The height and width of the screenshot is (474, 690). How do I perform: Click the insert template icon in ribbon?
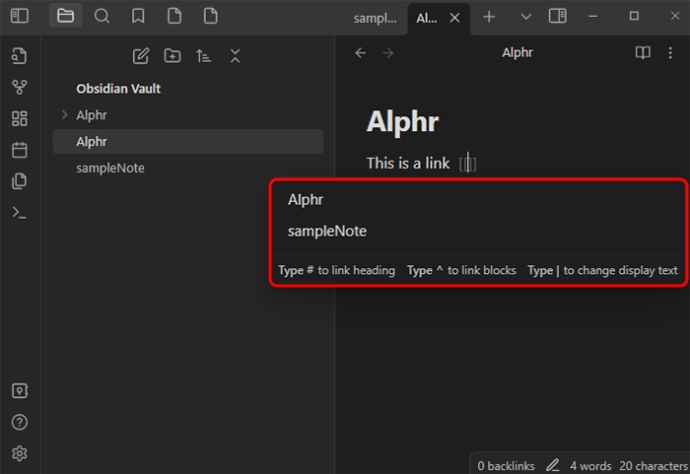19,181
